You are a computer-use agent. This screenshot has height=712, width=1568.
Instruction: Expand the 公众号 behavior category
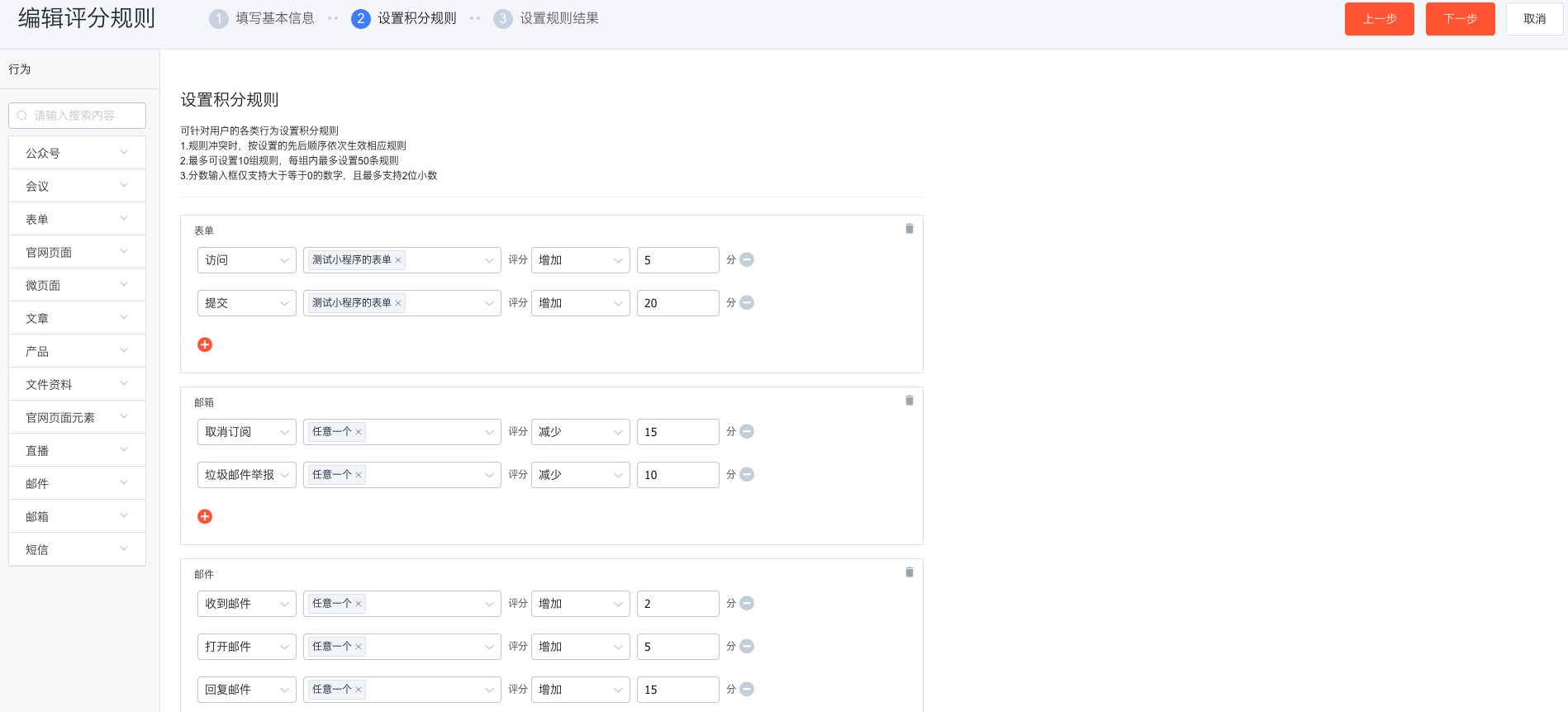pyautogui.click(x=77, y=153)
